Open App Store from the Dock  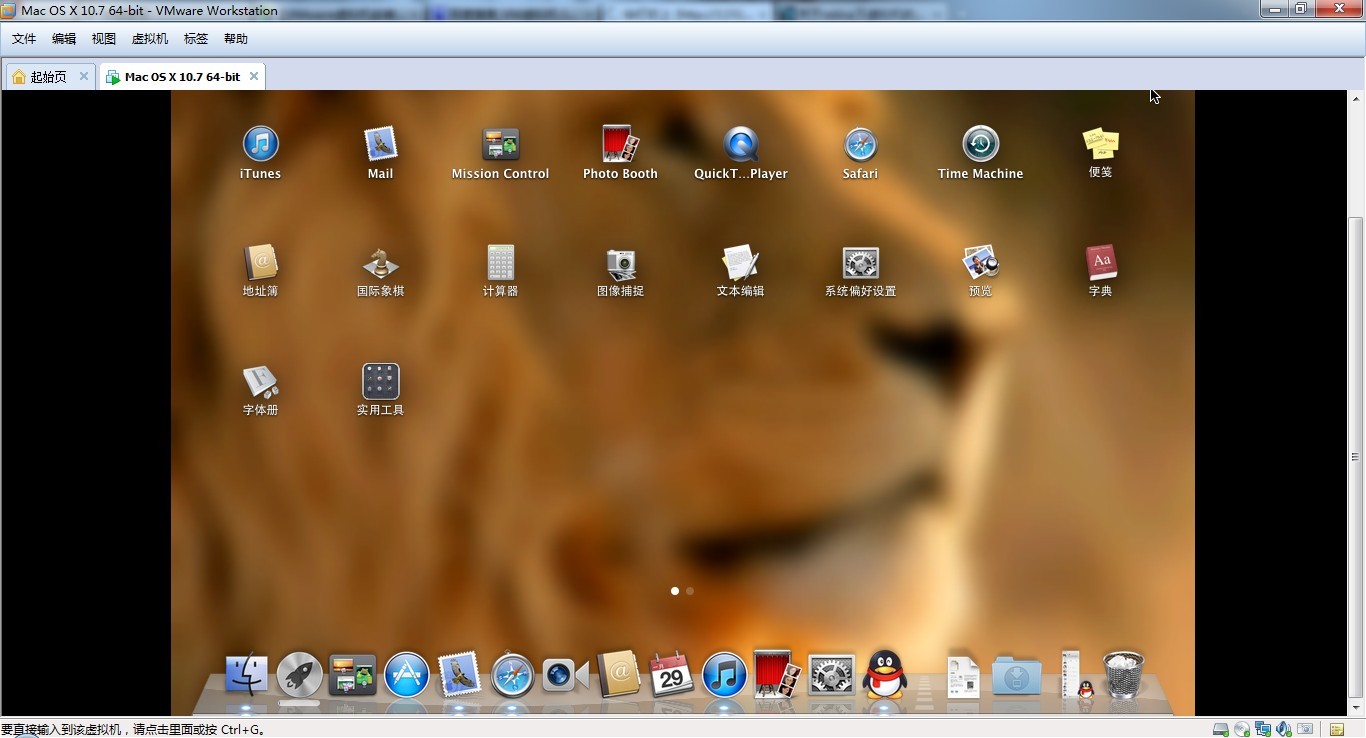click(407, 675)
